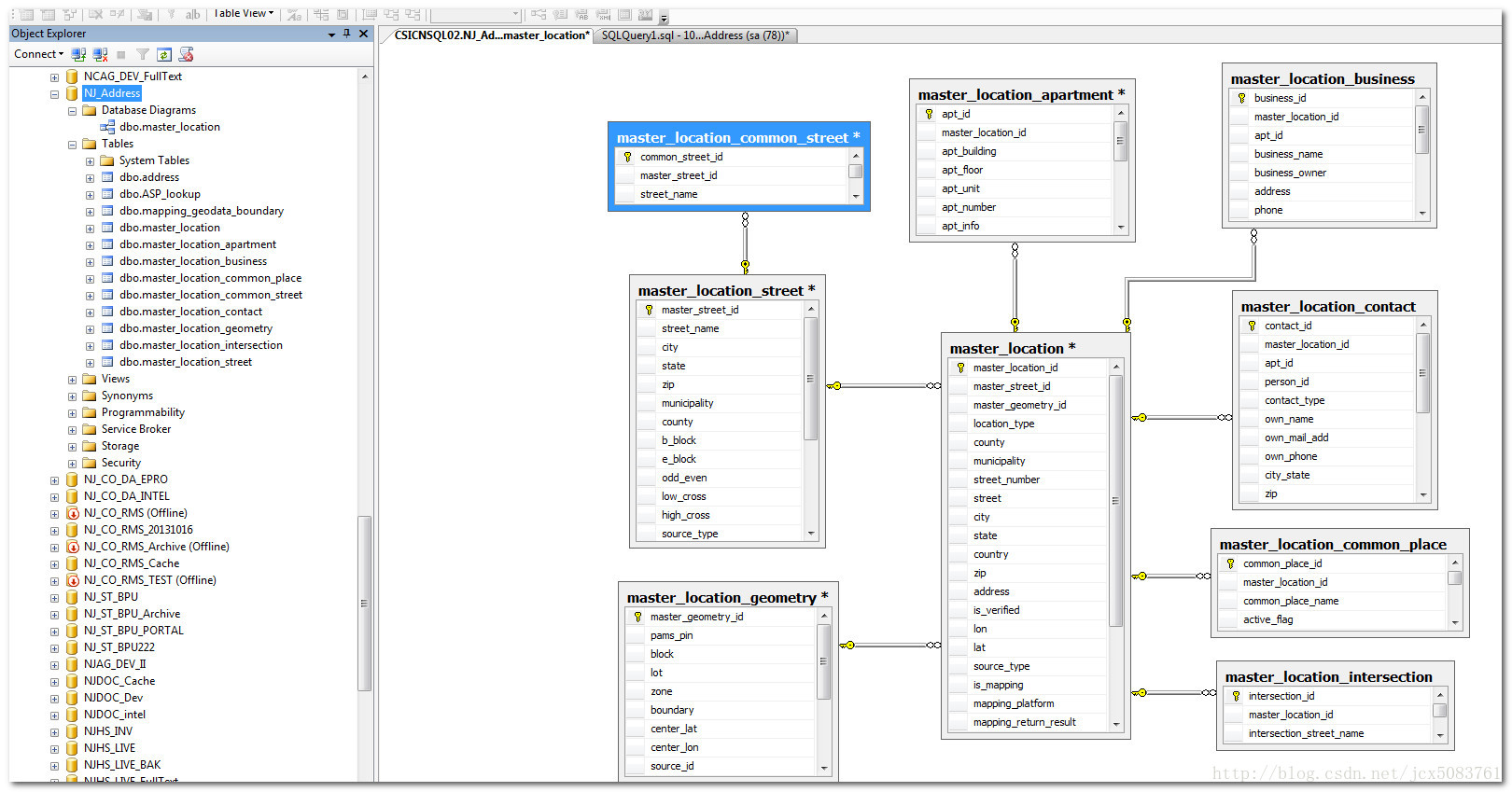Click the master_location_street table scroll up arrow
This screenshot has width=1512, height=792.
click(x=810, y=309)
